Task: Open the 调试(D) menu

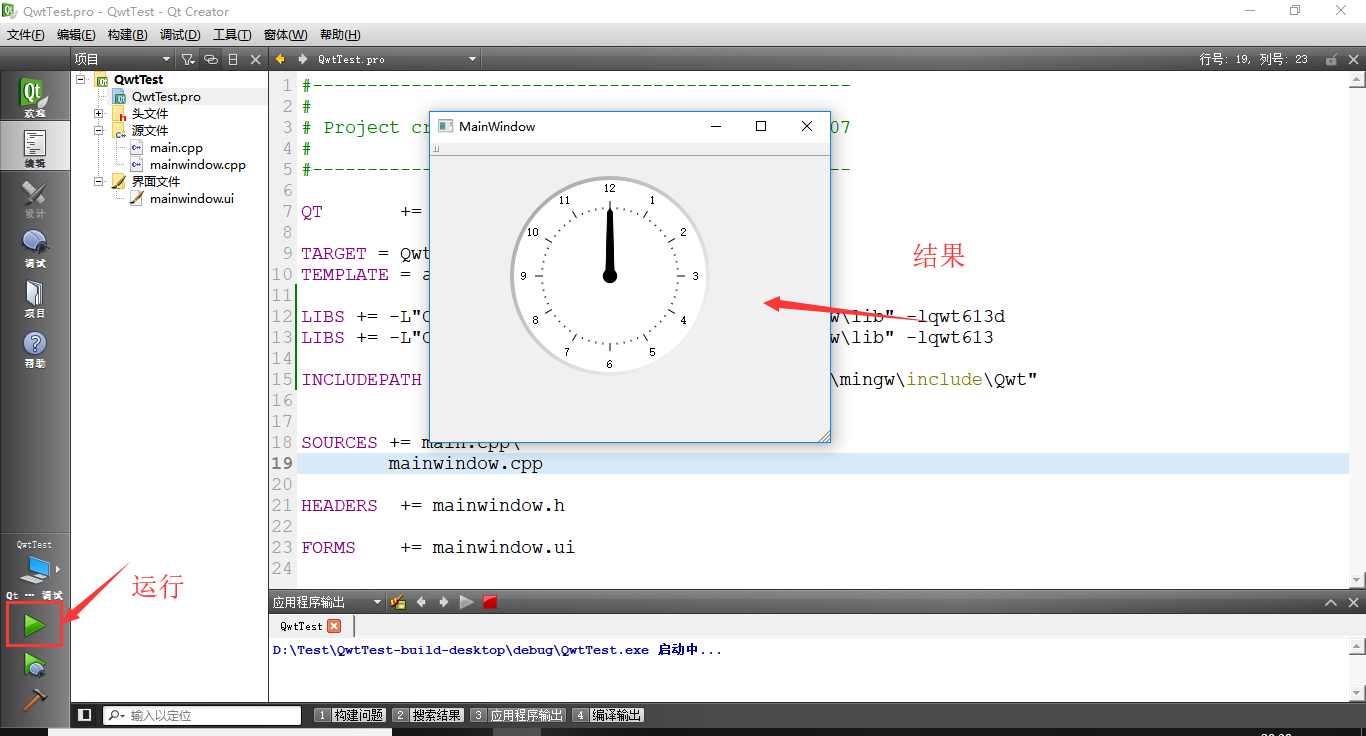Action: click(180, 34)
